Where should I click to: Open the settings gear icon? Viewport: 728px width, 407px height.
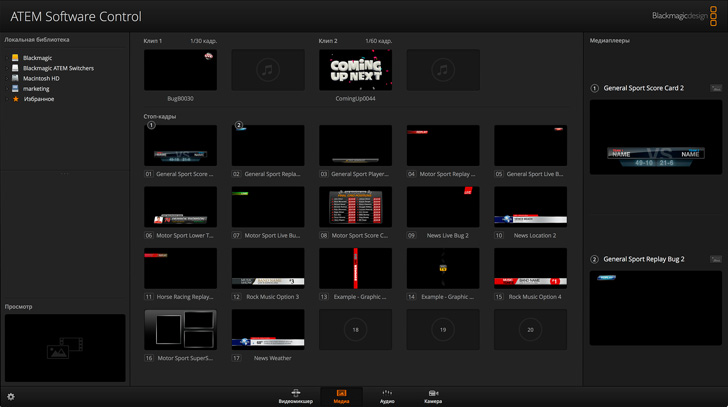(11, 397)
